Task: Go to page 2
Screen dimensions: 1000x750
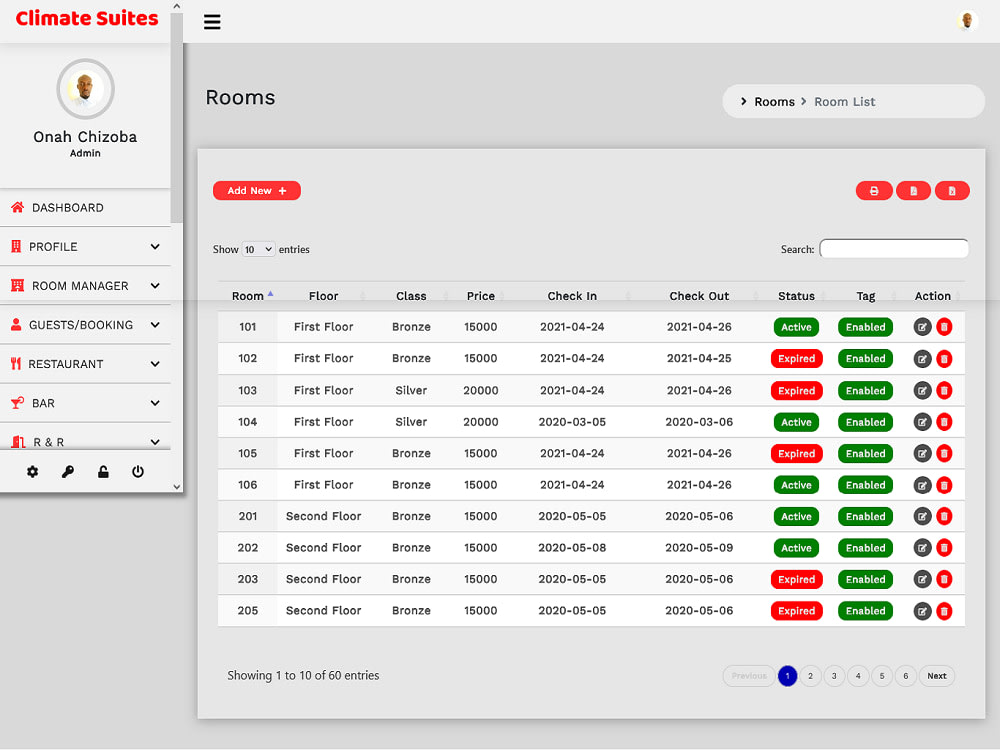Action: click(811, 676)
